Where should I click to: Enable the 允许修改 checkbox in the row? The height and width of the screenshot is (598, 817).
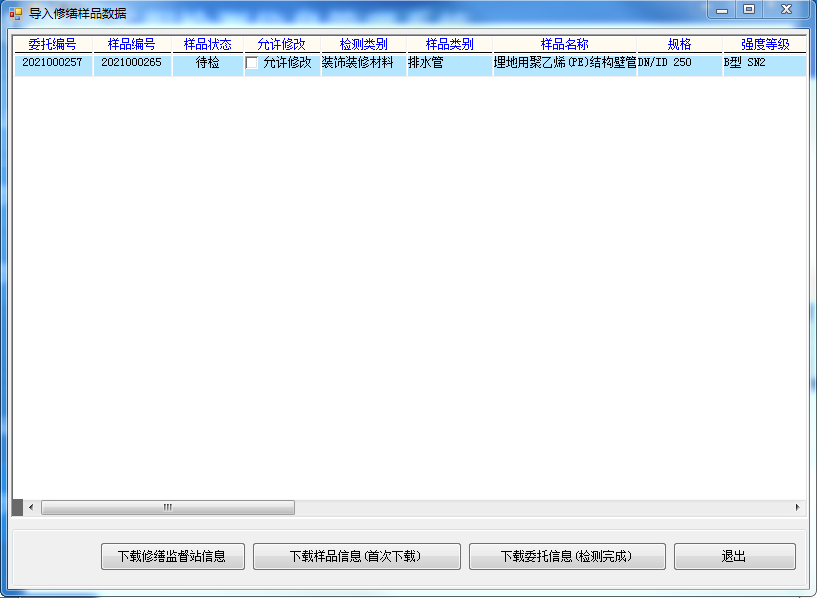click(252, 63)
